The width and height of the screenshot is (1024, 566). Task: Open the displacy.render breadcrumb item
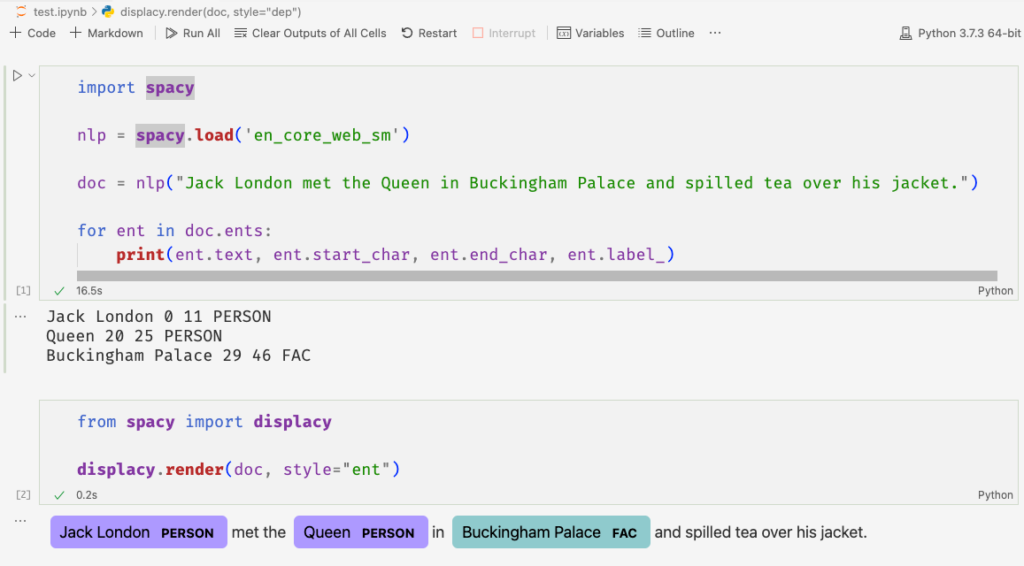pyautogui.click(x=209, y=11)
